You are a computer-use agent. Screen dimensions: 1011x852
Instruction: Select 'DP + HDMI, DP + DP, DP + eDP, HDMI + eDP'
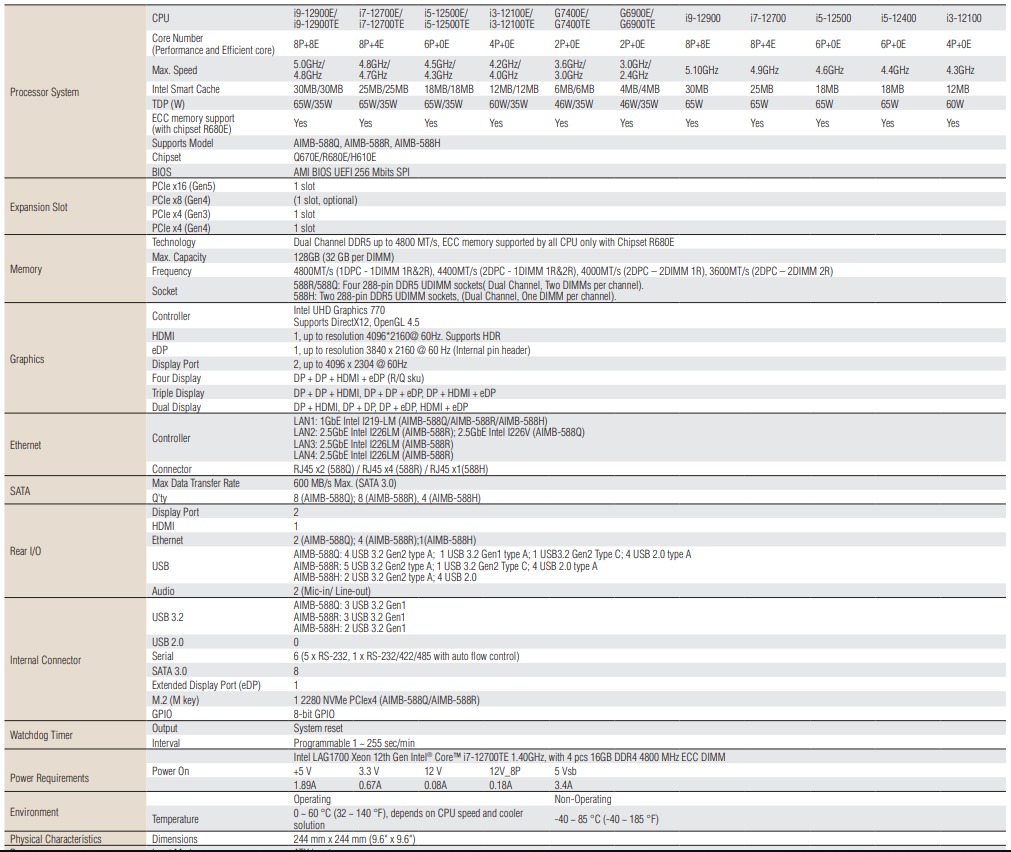[380, 407]
